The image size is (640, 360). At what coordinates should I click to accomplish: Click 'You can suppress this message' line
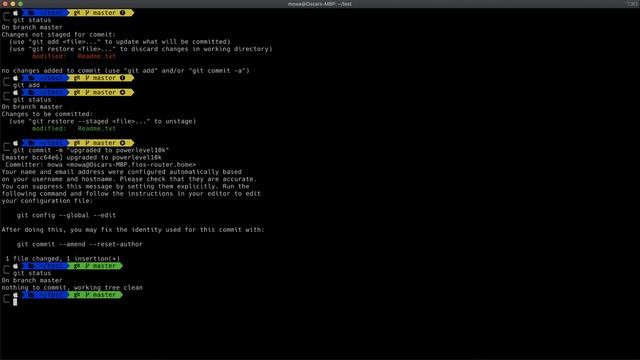(x=125, y=187)
